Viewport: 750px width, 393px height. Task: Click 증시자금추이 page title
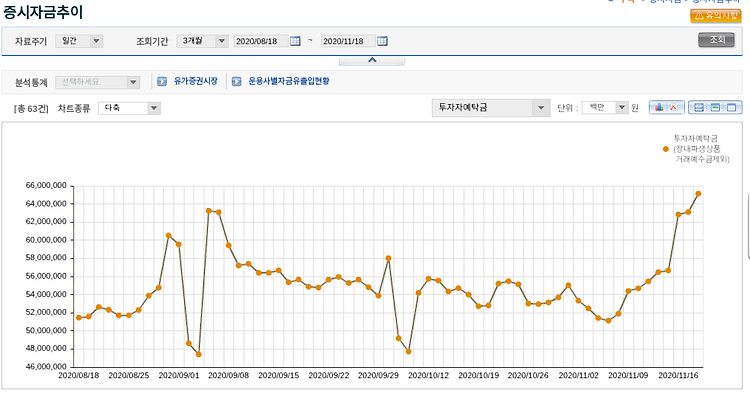(x=43, y=12)
